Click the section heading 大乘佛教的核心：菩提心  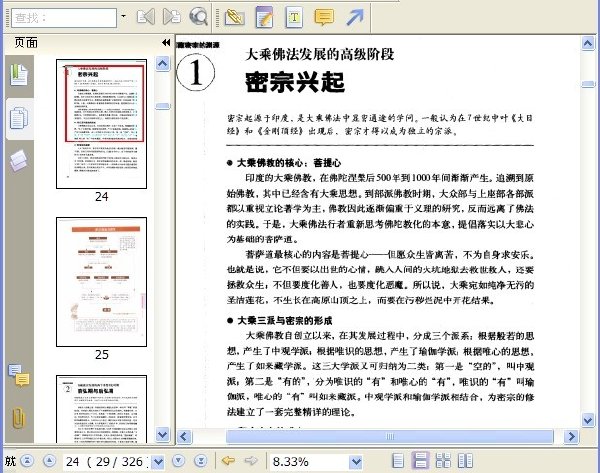(289, 163)
